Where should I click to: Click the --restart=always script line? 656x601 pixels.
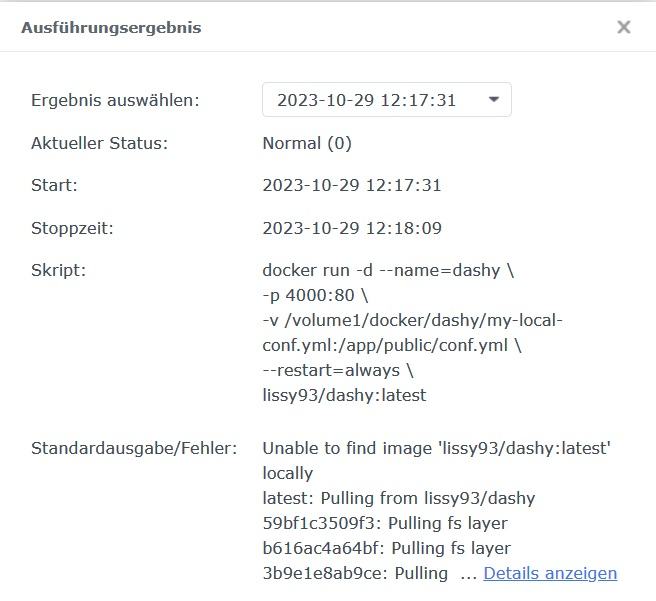(x=336, y=370)
